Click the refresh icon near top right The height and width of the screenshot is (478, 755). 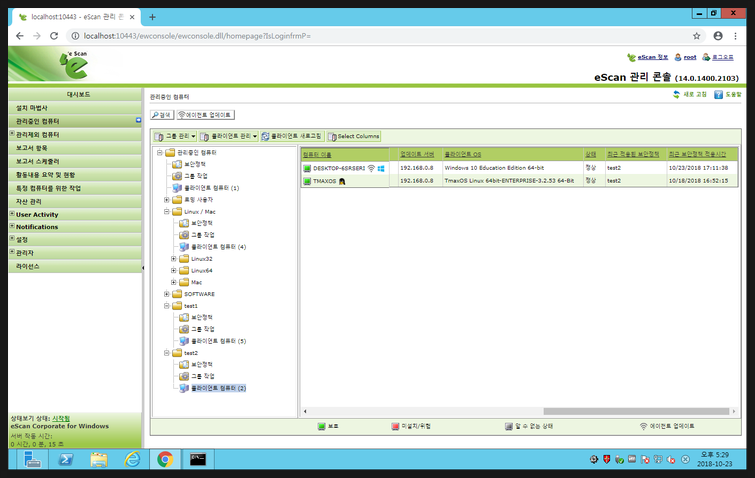coord(677,95)
